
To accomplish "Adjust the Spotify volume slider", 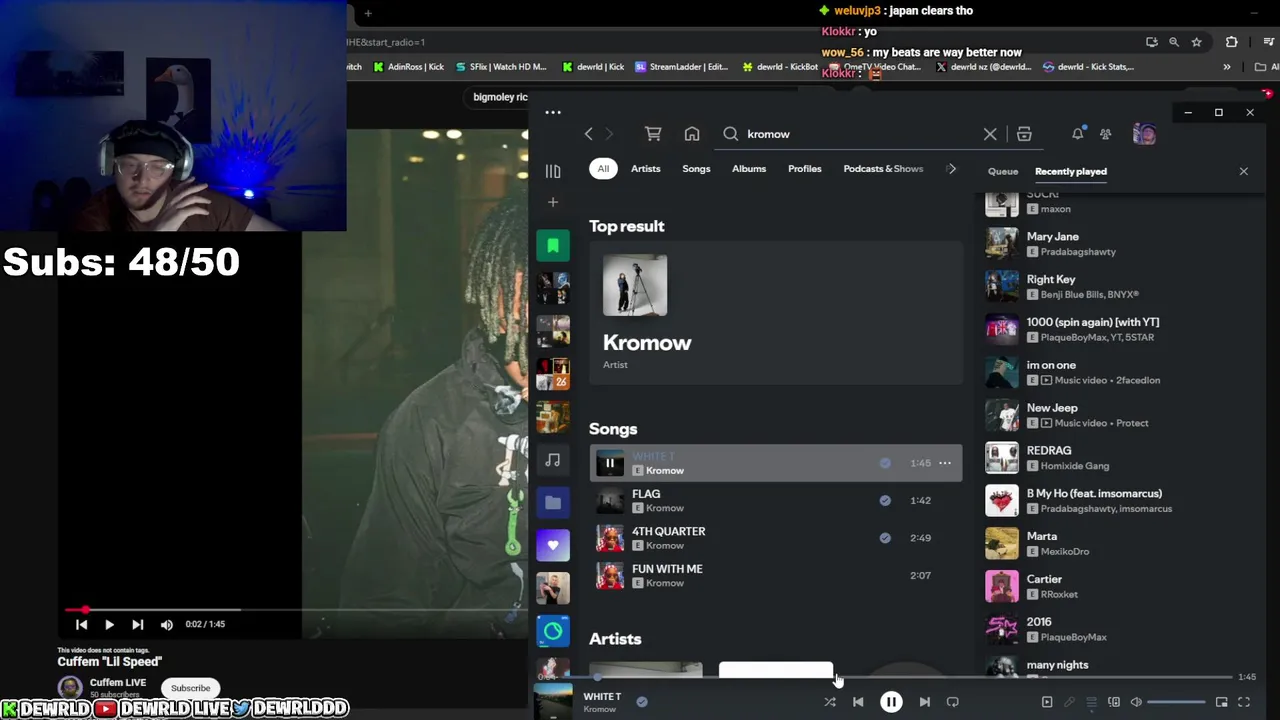I will [1177, 702].
